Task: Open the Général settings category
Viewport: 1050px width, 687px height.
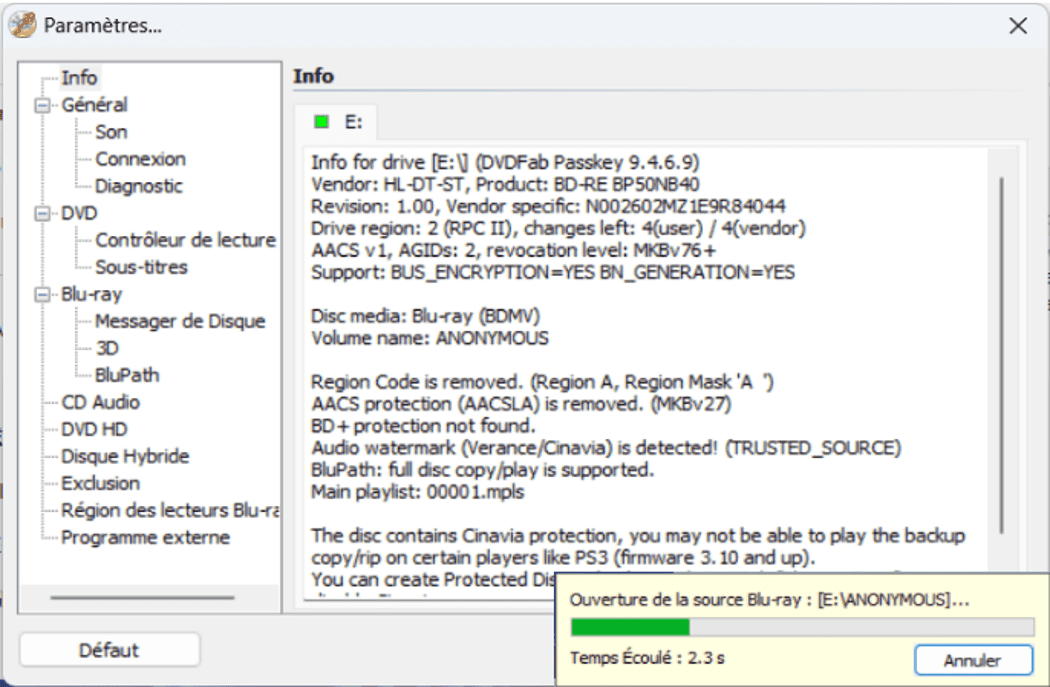Action: click(94, 105)
